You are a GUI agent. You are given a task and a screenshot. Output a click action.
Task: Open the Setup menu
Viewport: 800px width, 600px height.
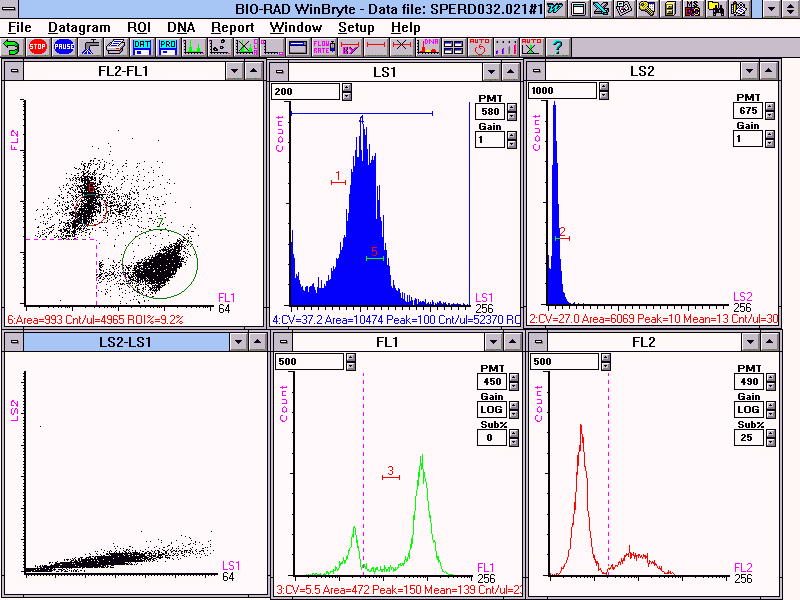(x=356, y=28)
